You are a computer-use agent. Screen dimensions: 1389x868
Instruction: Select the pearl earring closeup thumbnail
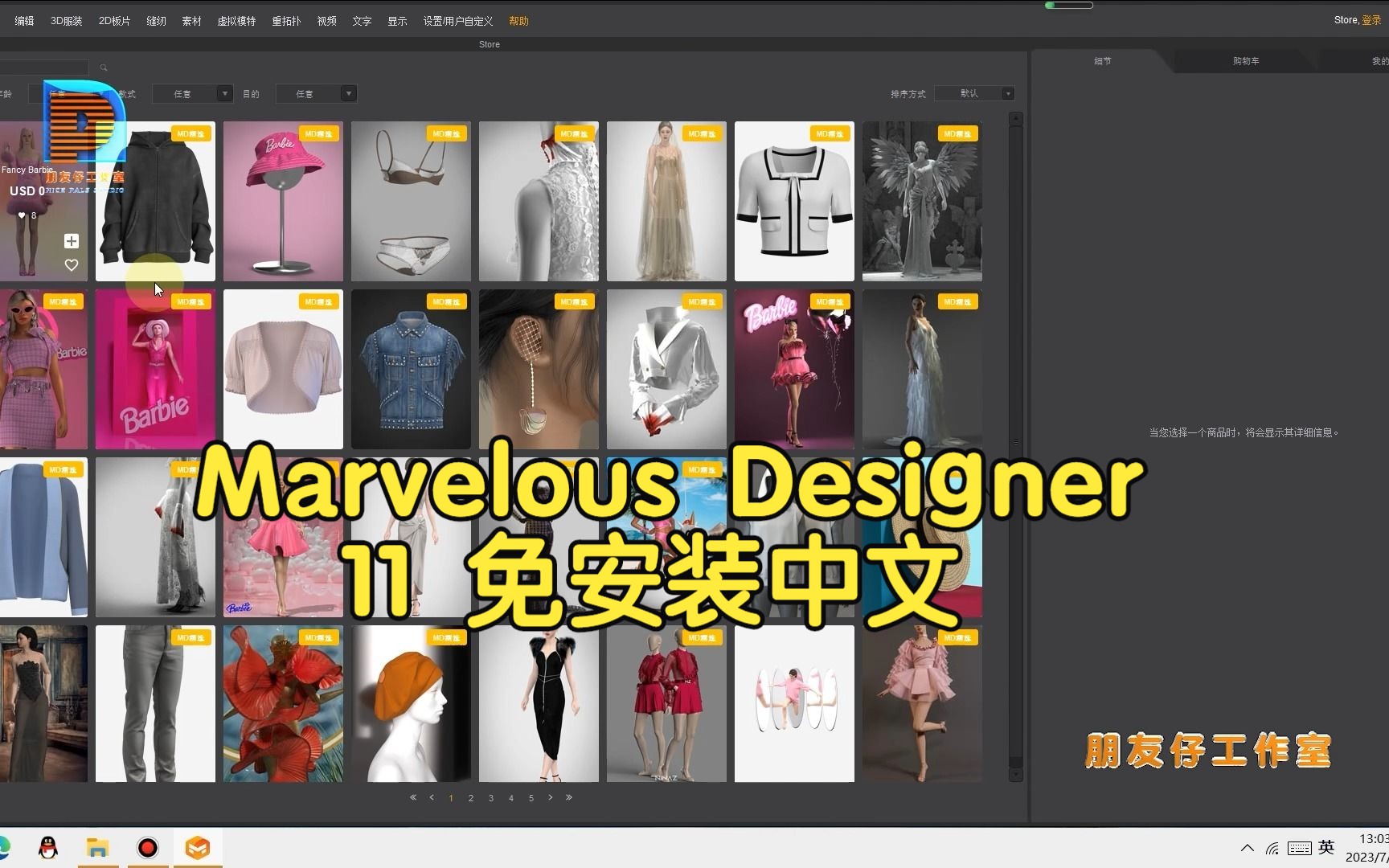click(x=539, y=369)
